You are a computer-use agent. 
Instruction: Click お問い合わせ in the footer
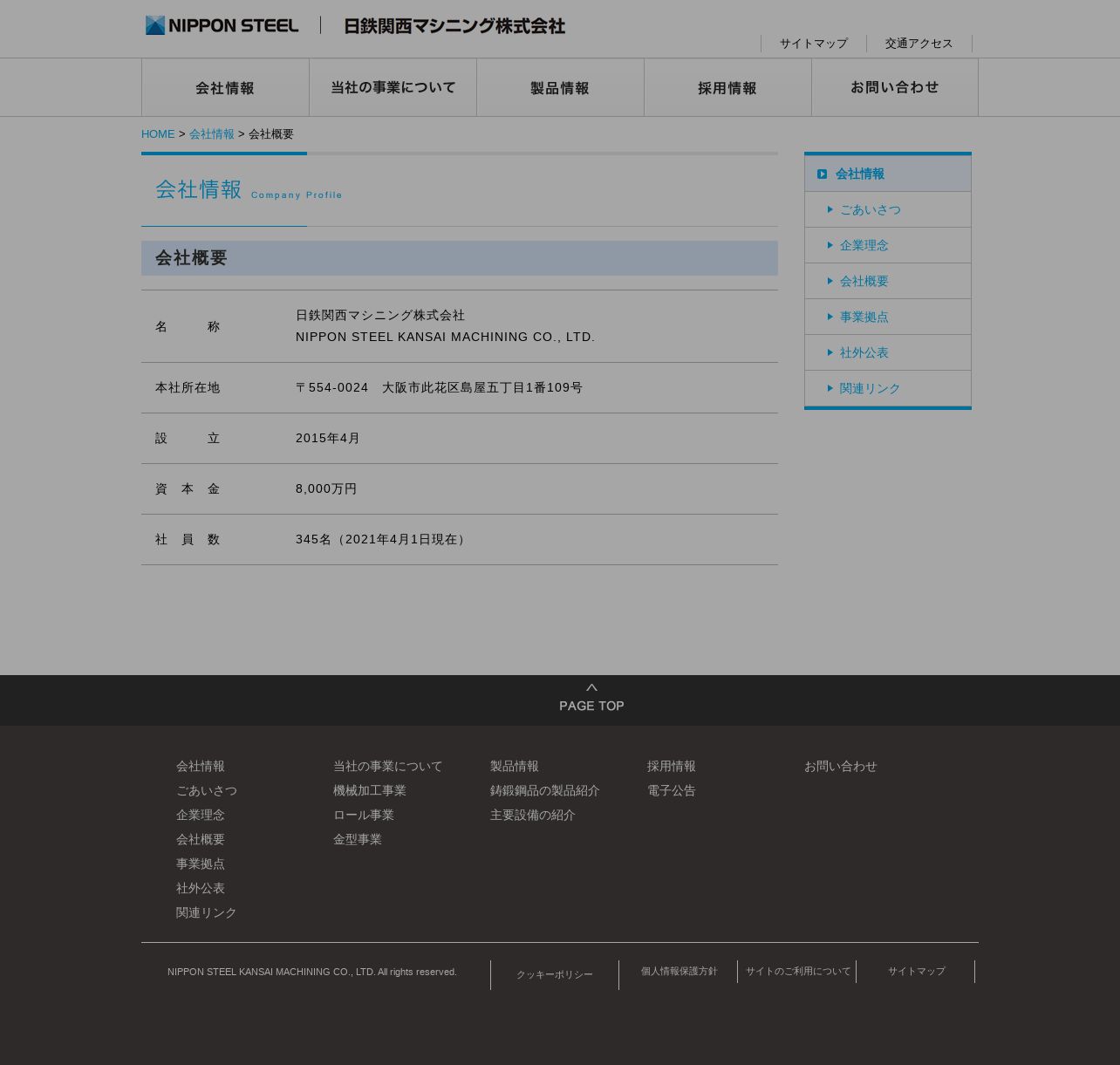[841, 766]
